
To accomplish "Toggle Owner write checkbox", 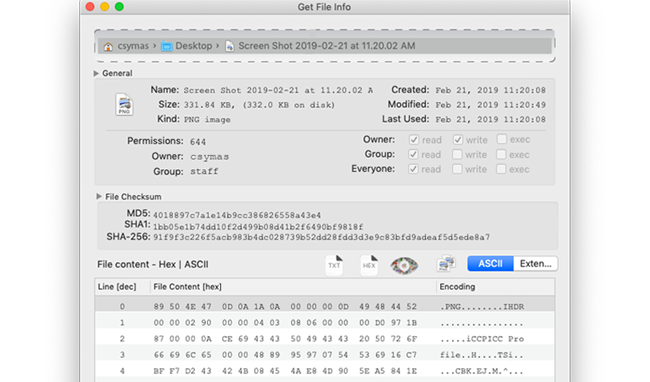I will [x=457, y=140].
